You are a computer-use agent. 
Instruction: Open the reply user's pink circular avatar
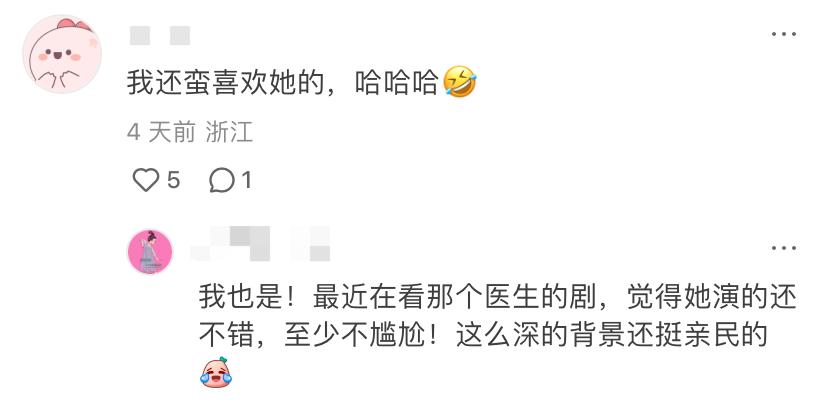pyautogui.click(x=149, y=252)
